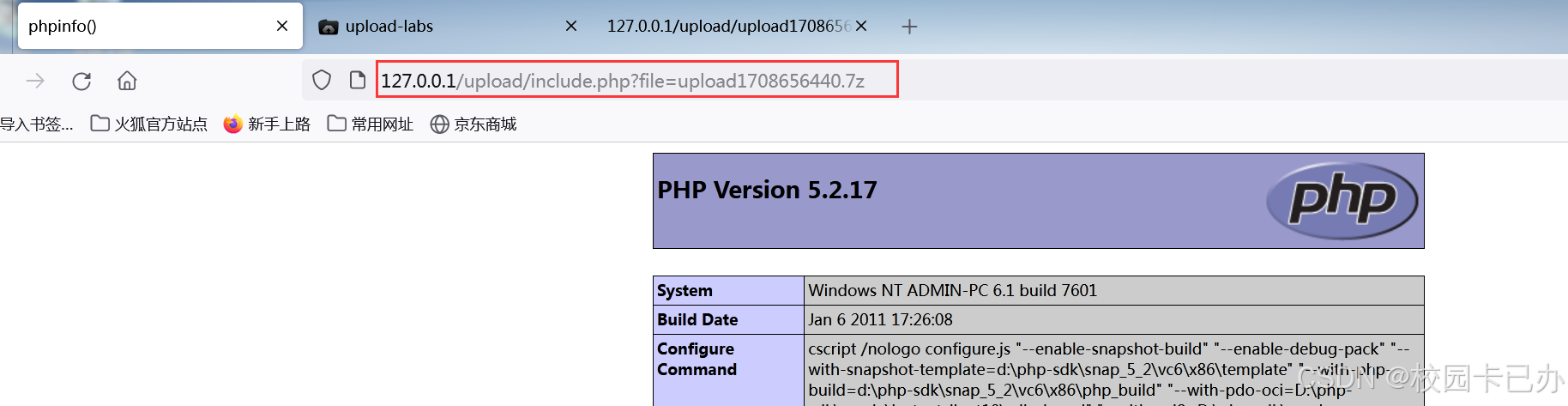The width and height of the screenshot is (1568, 406).
Task: Click the Windows NT ADMIN-PC value cell
Action: [x=1114, y=291]
